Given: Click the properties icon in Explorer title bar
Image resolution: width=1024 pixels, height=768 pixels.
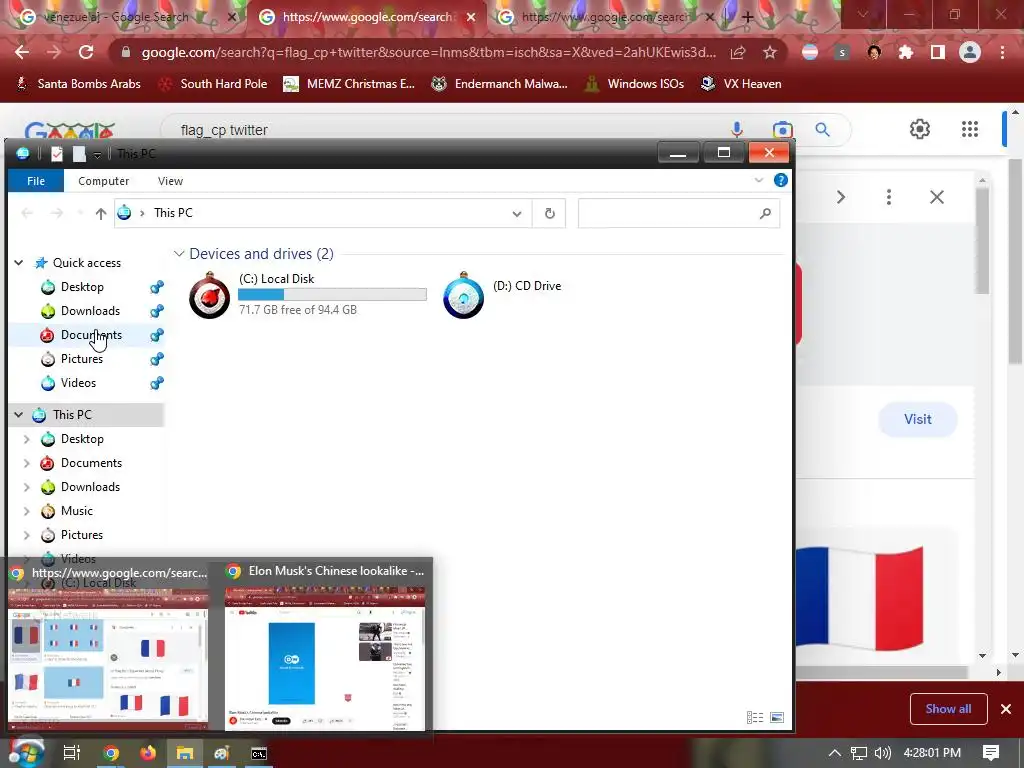Looking at the screenshot, I should (57, 153).
